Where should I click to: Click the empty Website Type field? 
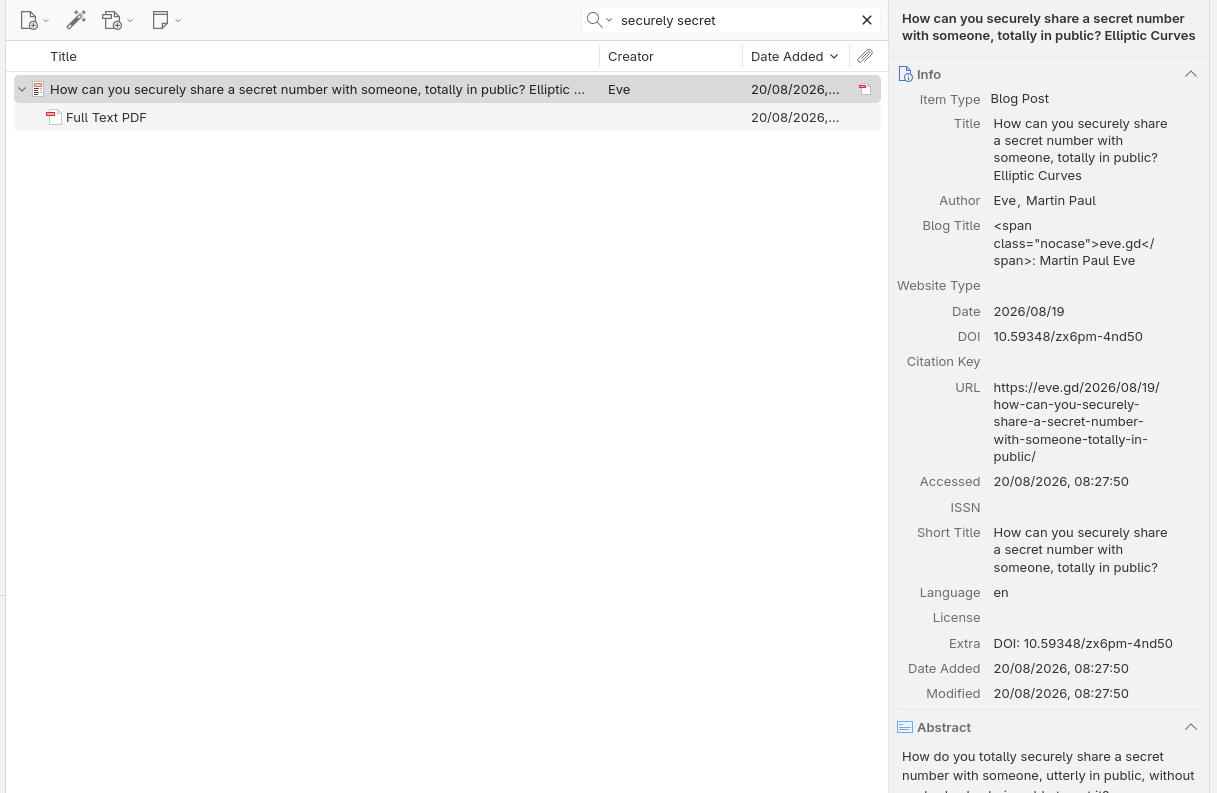pos(1092,285)
